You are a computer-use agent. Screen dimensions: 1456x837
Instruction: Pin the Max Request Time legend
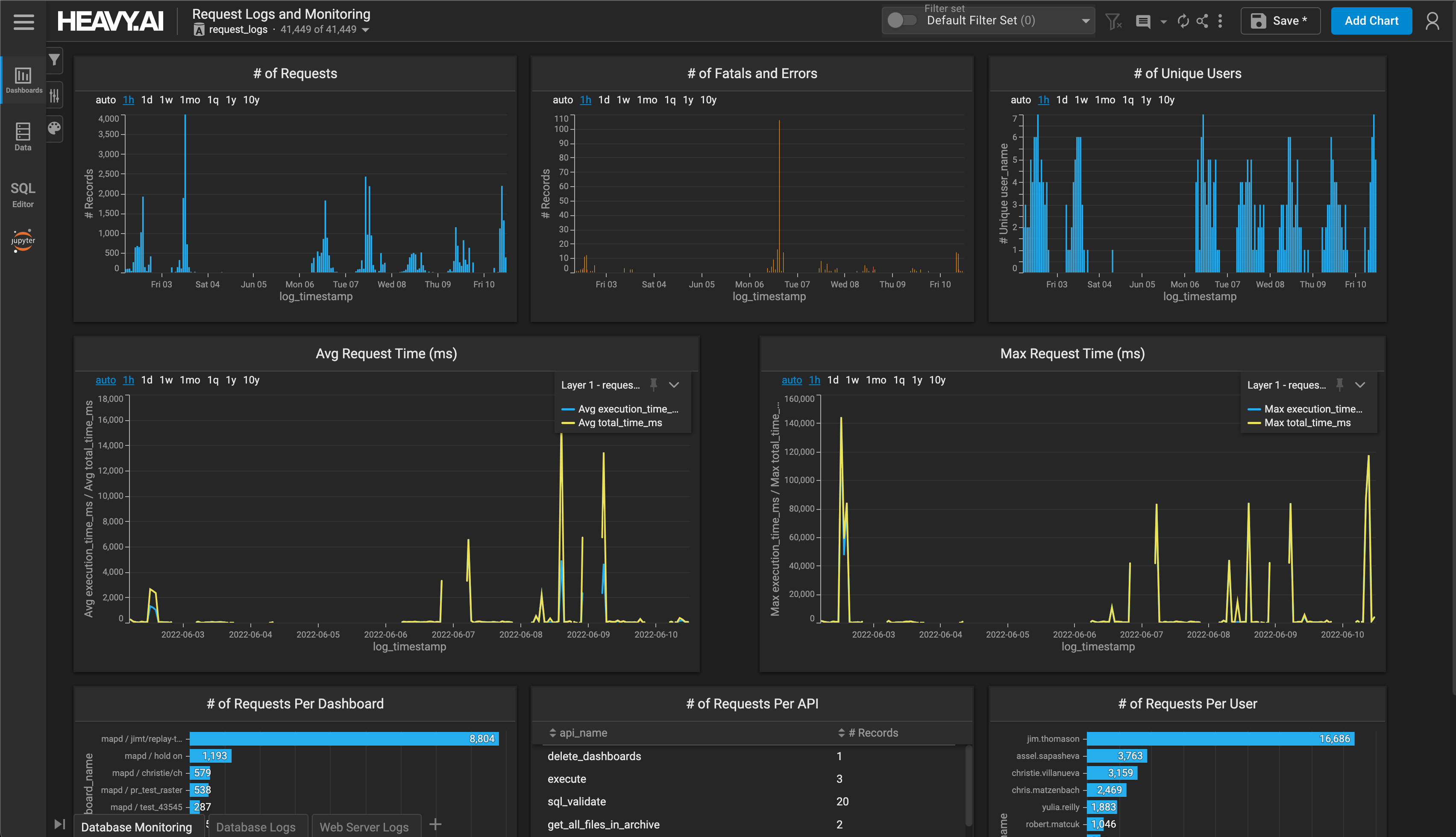(1339, 385)
